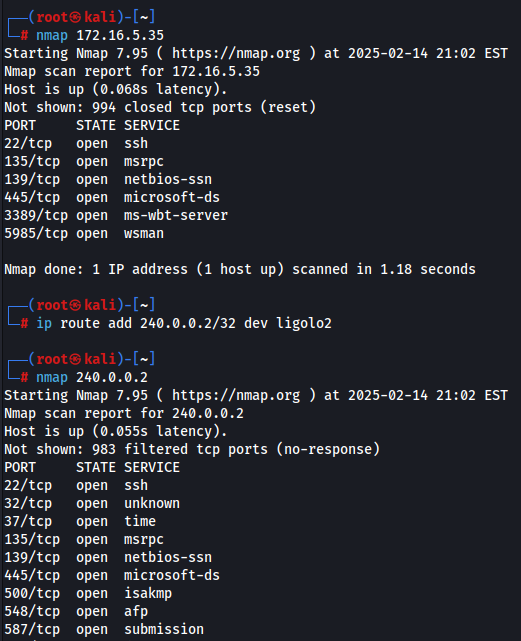Click 'Not shown: 983 filtered' line
Image resolution: width=521 pixels, height=641 pixels.
tap(192, 449)
